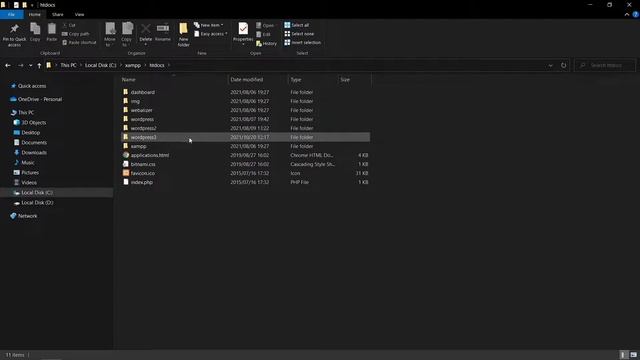Switch to the Home ribbon tab

[35, 14]
